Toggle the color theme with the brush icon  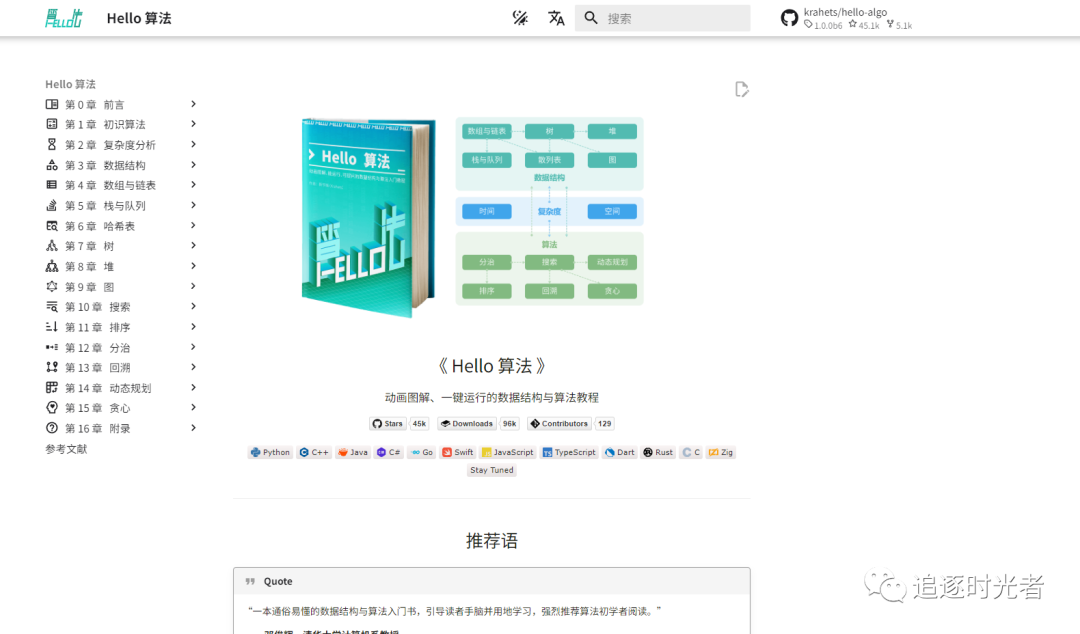coord(519,17)
